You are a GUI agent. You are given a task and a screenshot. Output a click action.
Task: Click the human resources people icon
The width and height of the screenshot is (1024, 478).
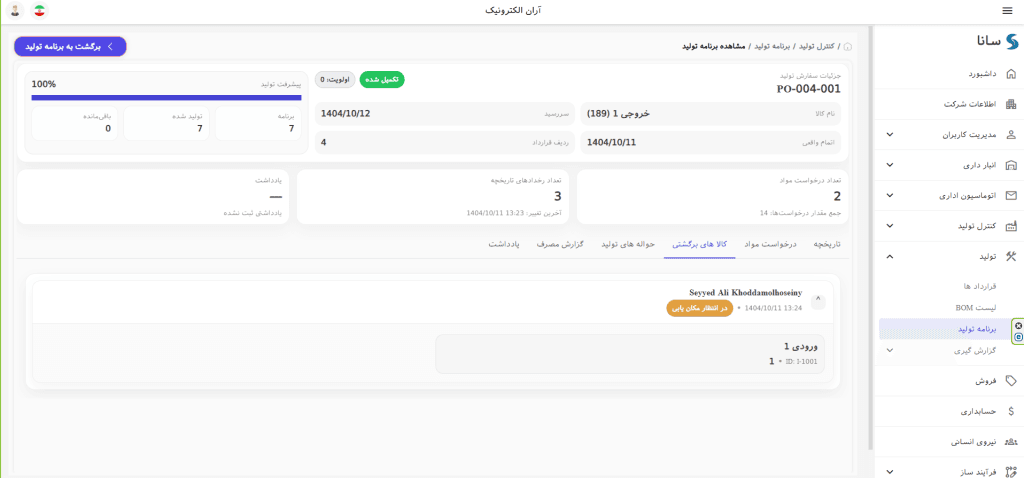point(1011,441)
